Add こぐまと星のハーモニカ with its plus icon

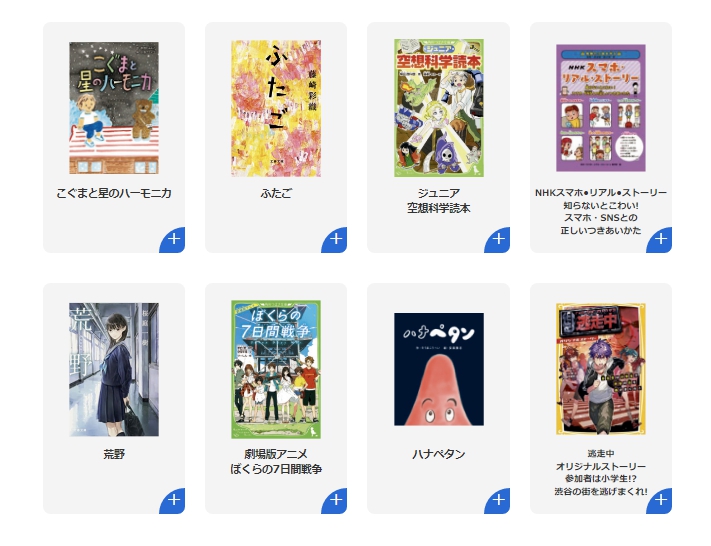click(x=173, y=240)
